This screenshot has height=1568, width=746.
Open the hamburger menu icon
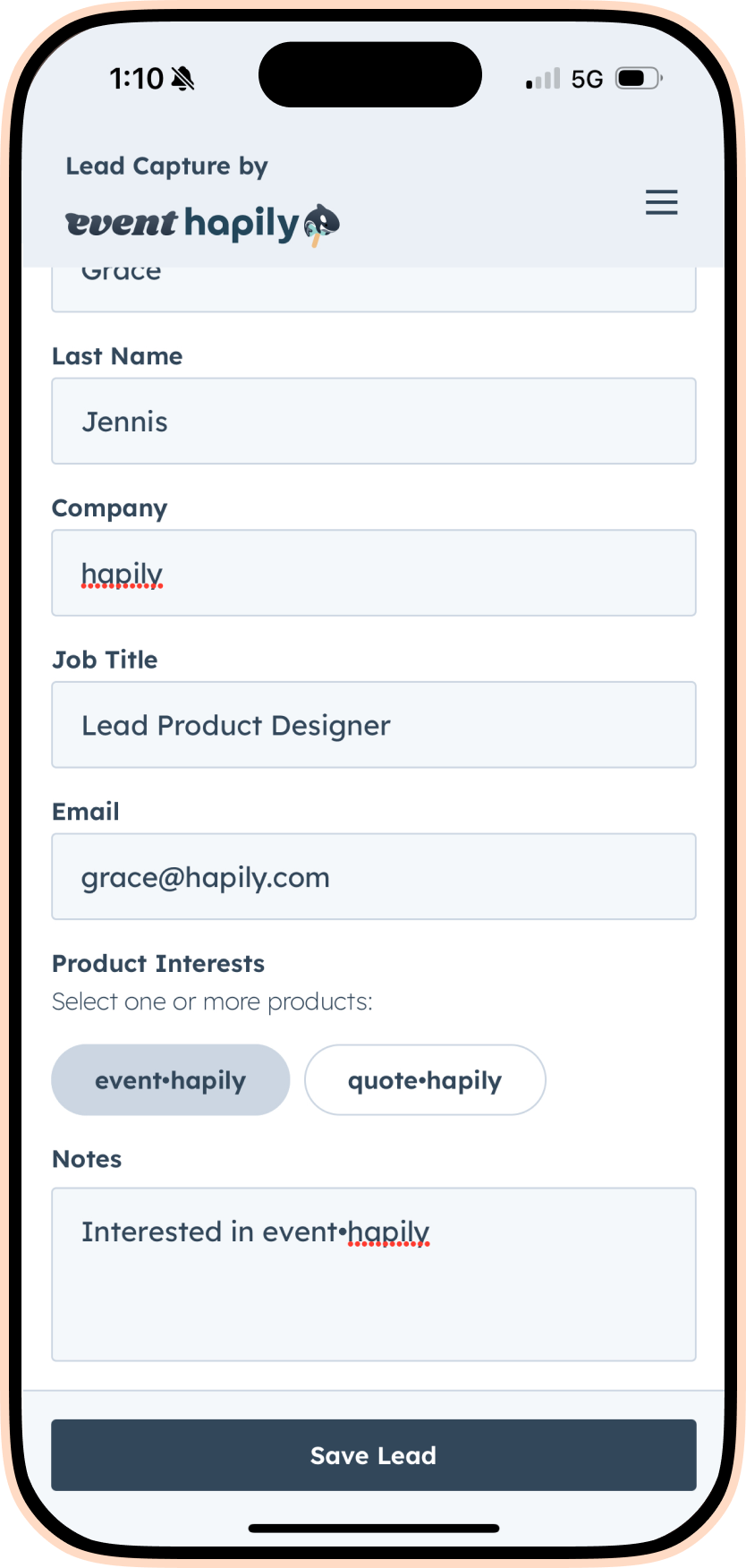[x=661, y=202]
